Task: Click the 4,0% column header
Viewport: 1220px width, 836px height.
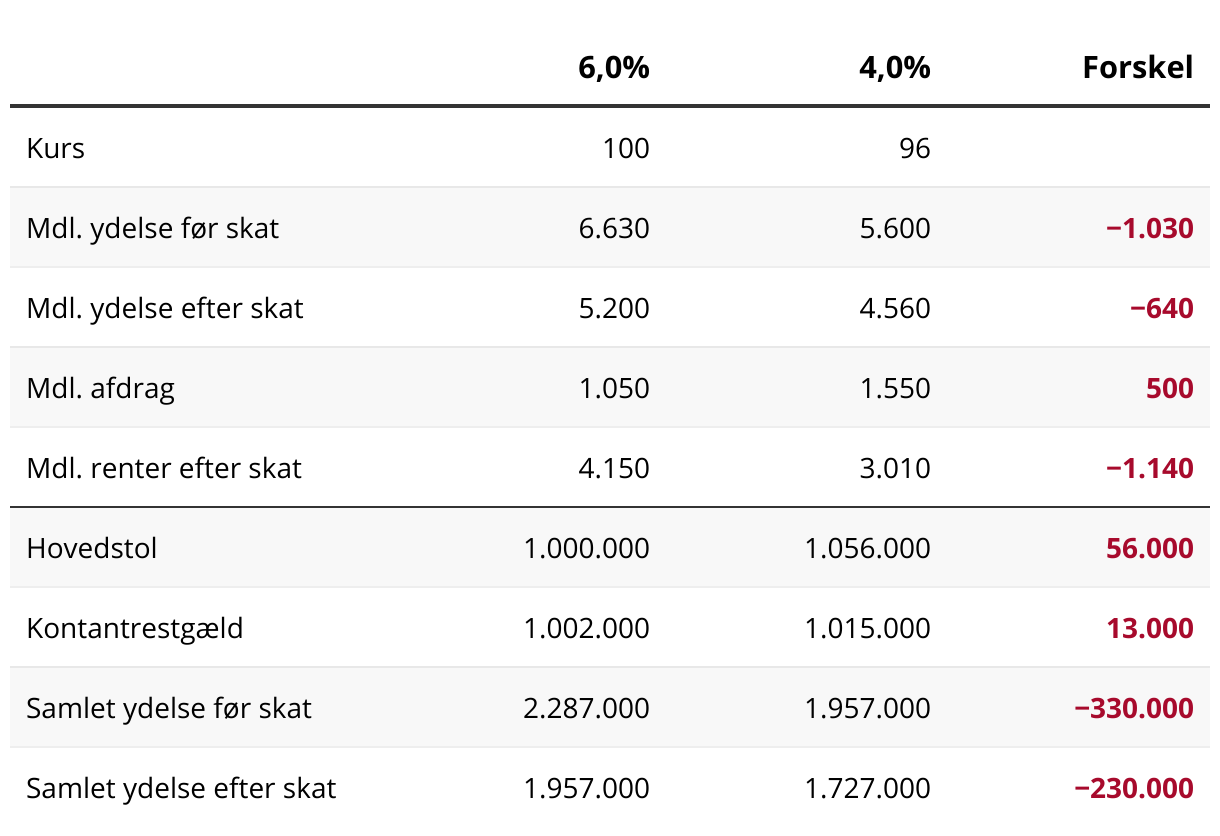Action: pyautogui.click(x=894, y=68)
